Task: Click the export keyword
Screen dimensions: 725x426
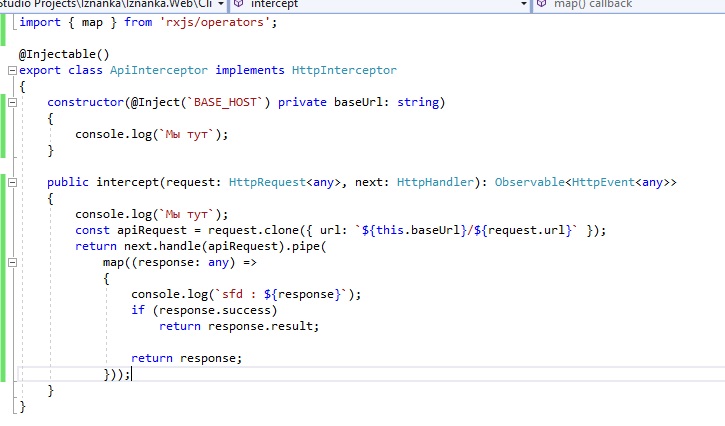Action: tap(40, 70)
